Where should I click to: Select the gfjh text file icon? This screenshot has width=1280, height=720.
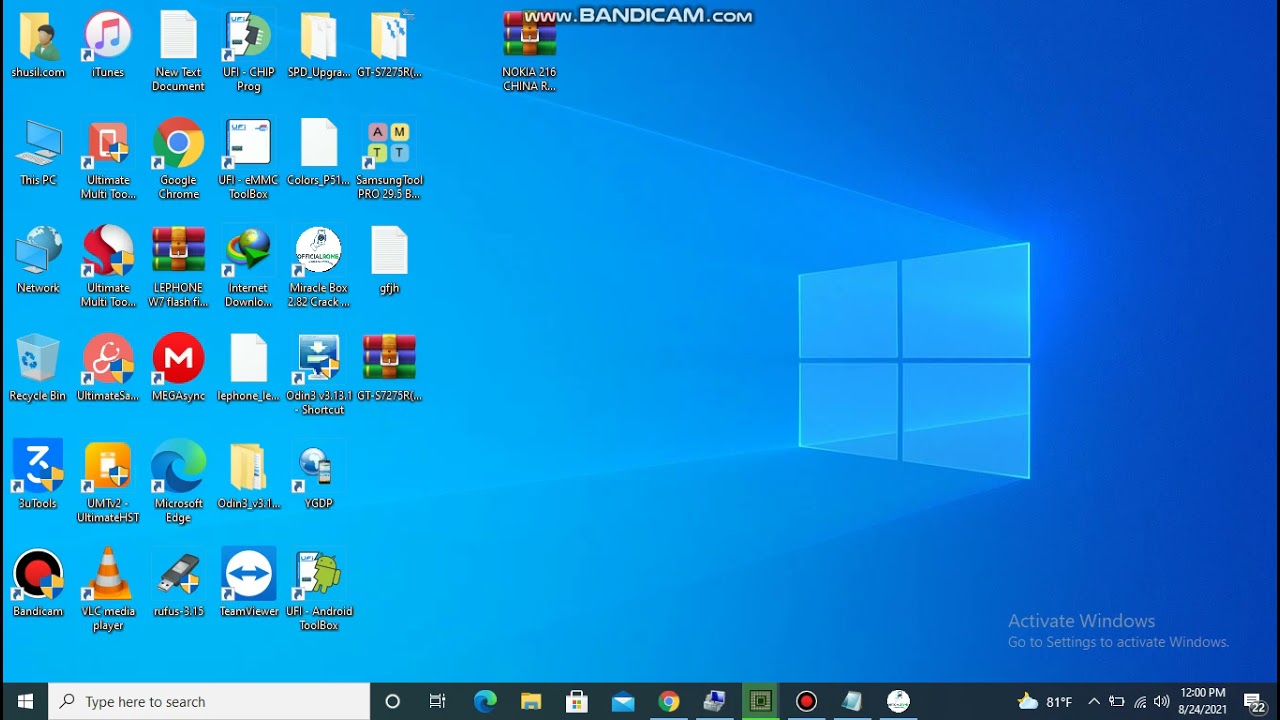coord(389,261)
